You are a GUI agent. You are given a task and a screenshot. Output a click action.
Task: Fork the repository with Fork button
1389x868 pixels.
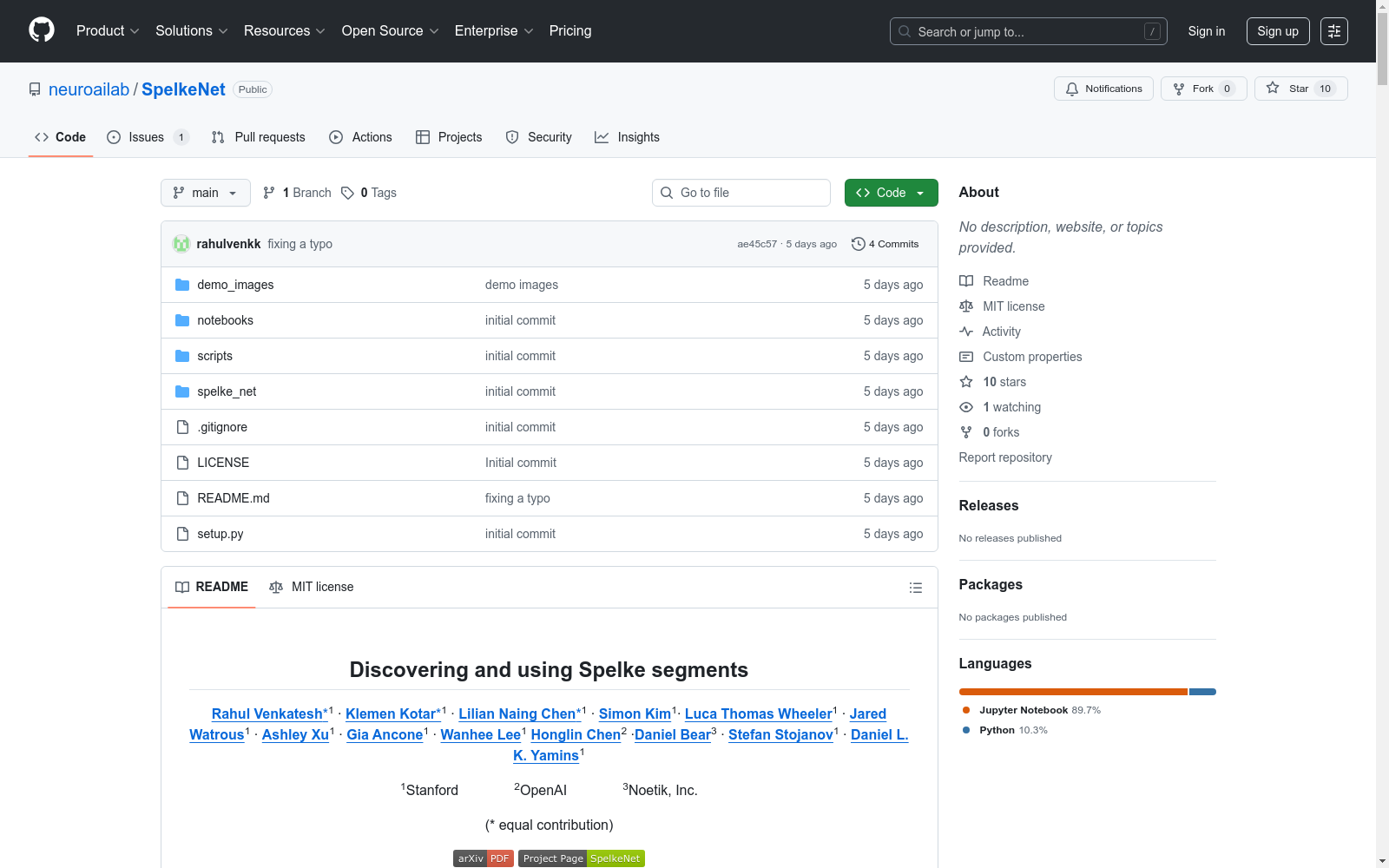[x=1204, y=89]
